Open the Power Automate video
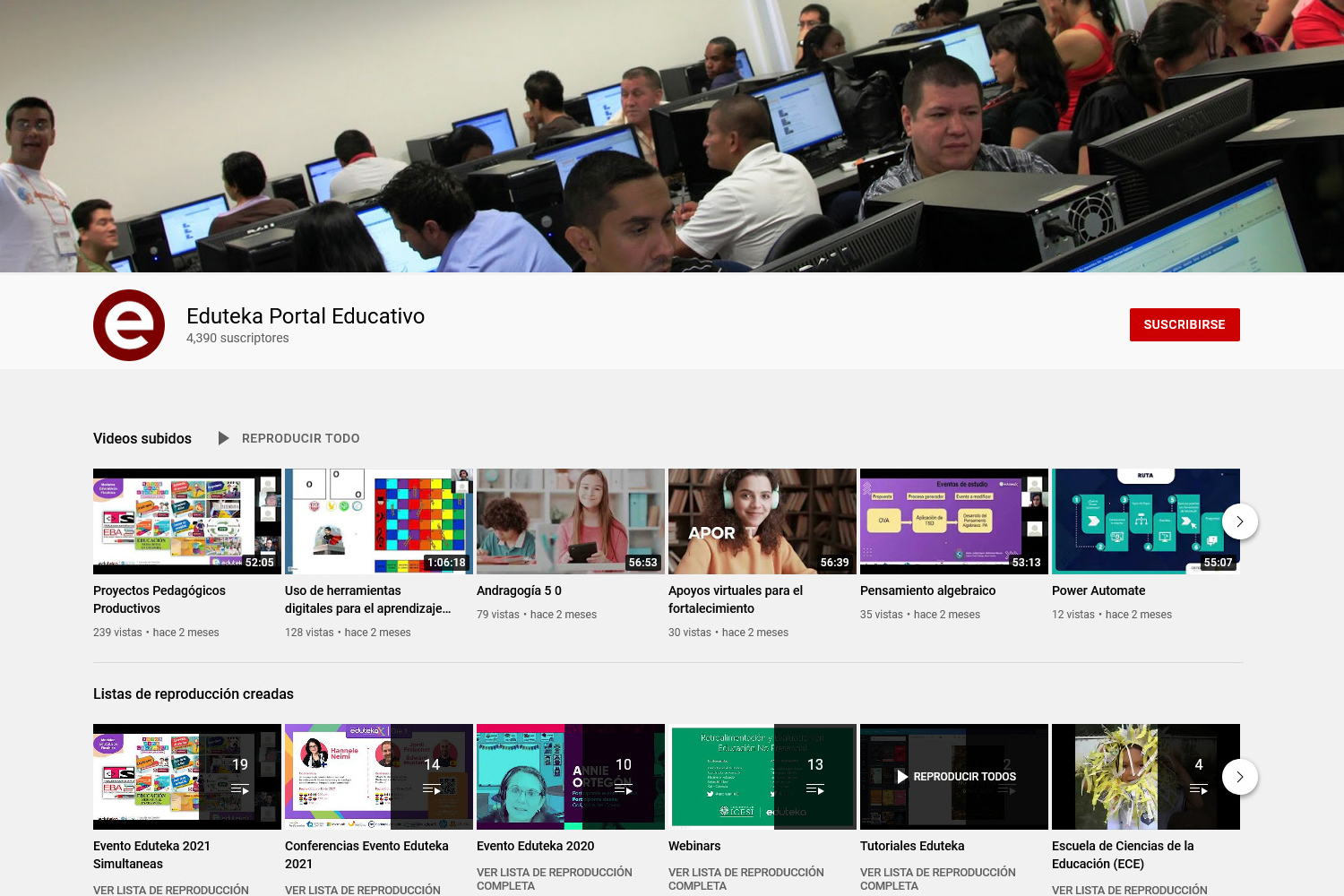This screenshot has height=896, width=1344. click(x=1098, y=590)
